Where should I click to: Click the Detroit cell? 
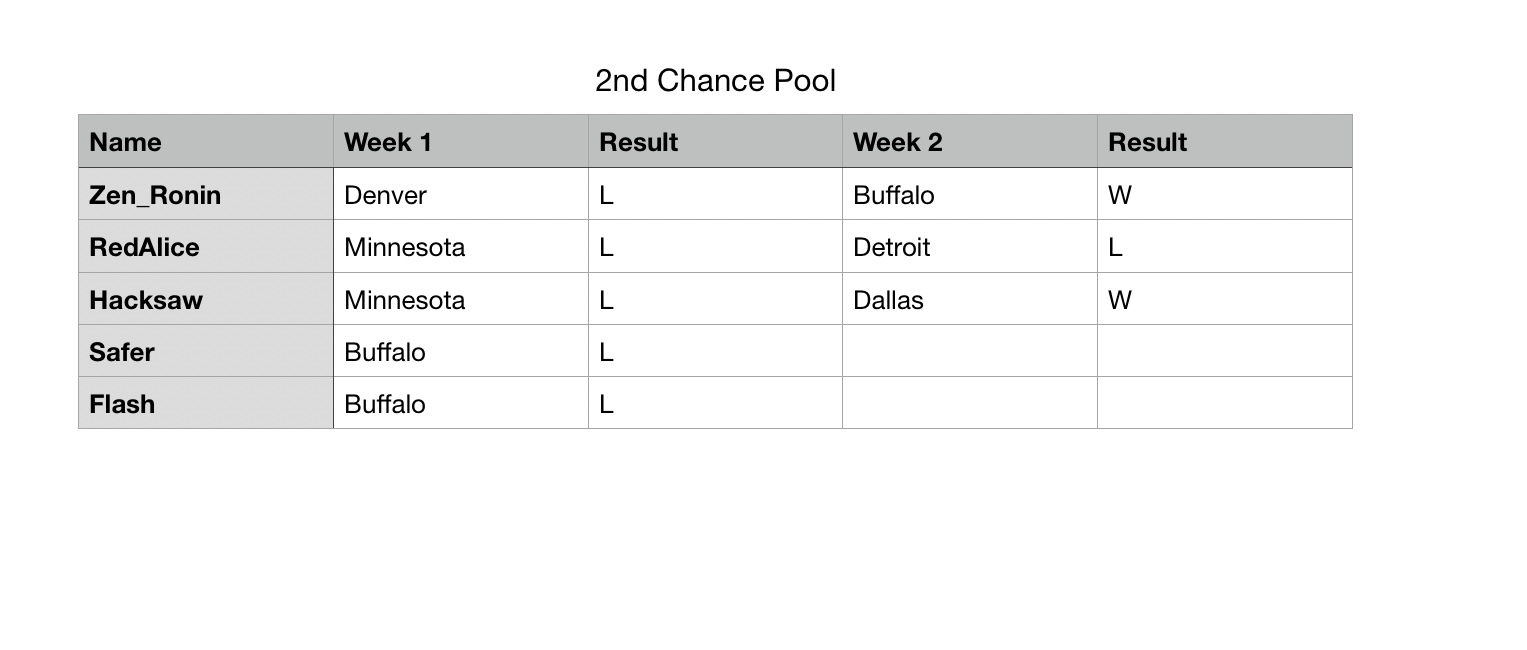(x=970, y=247)
